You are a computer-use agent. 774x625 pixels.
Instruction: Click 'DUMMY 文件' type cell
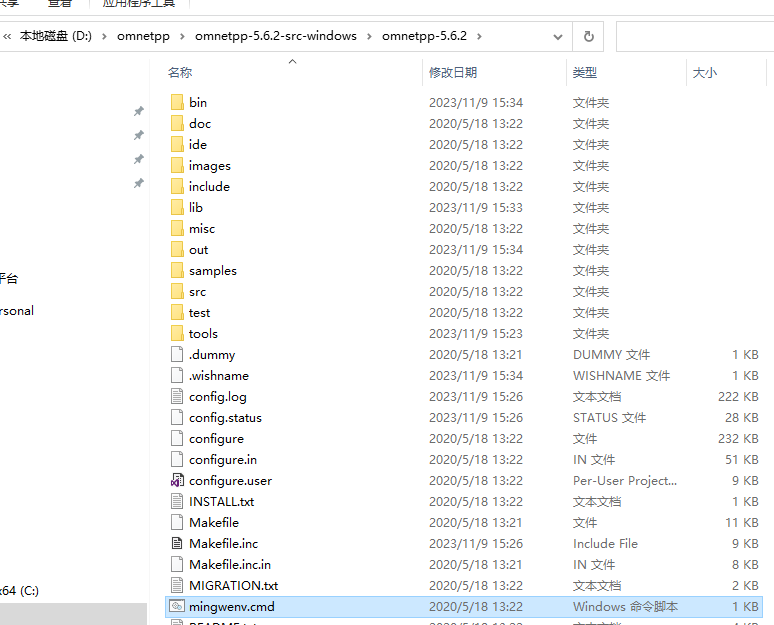click(x=611, y=354)
